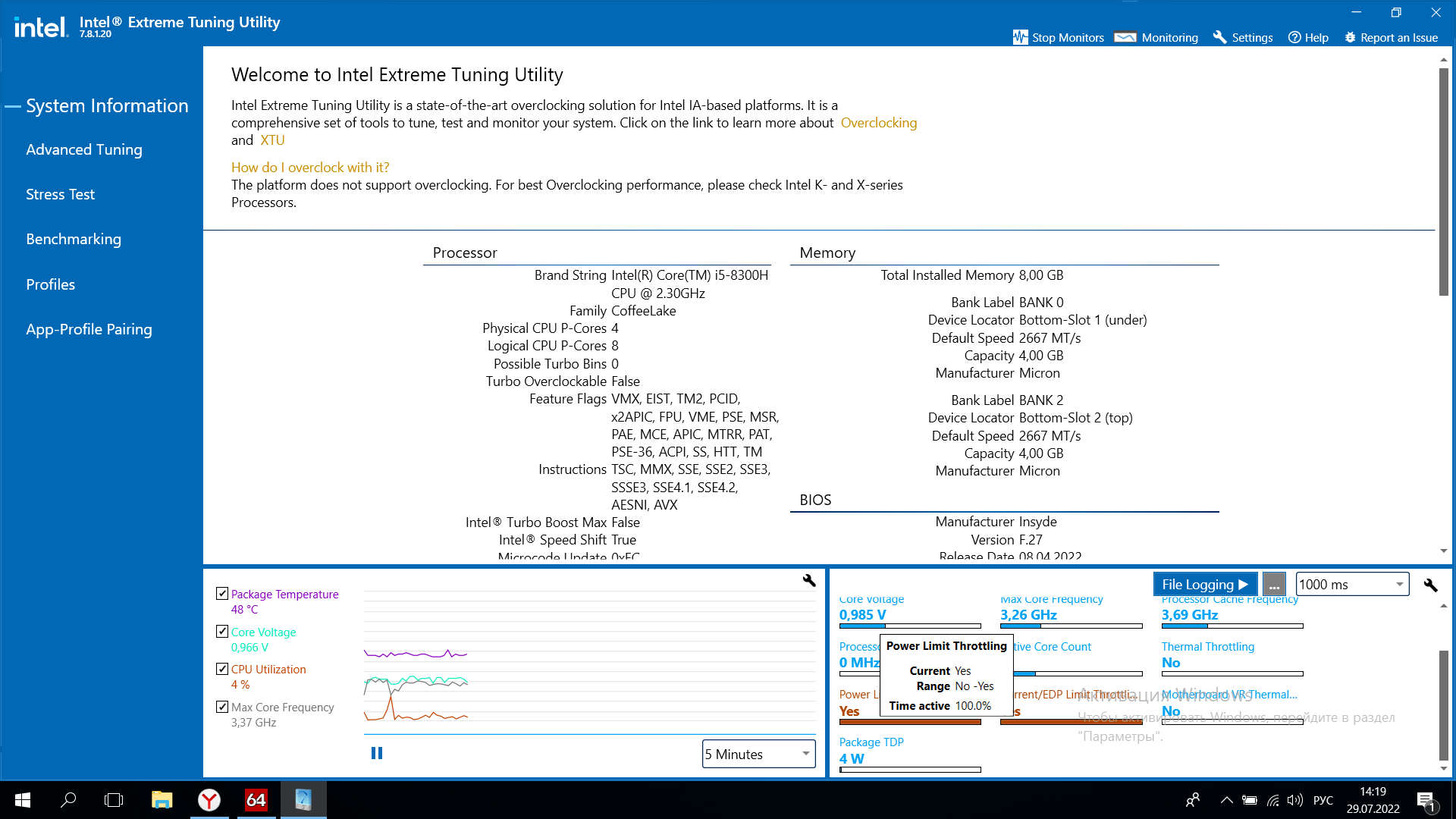The width and height of the screenshot is (1456, 819).
Task: Toggle Package Temperature checkbox
Action: click(222, 593)
